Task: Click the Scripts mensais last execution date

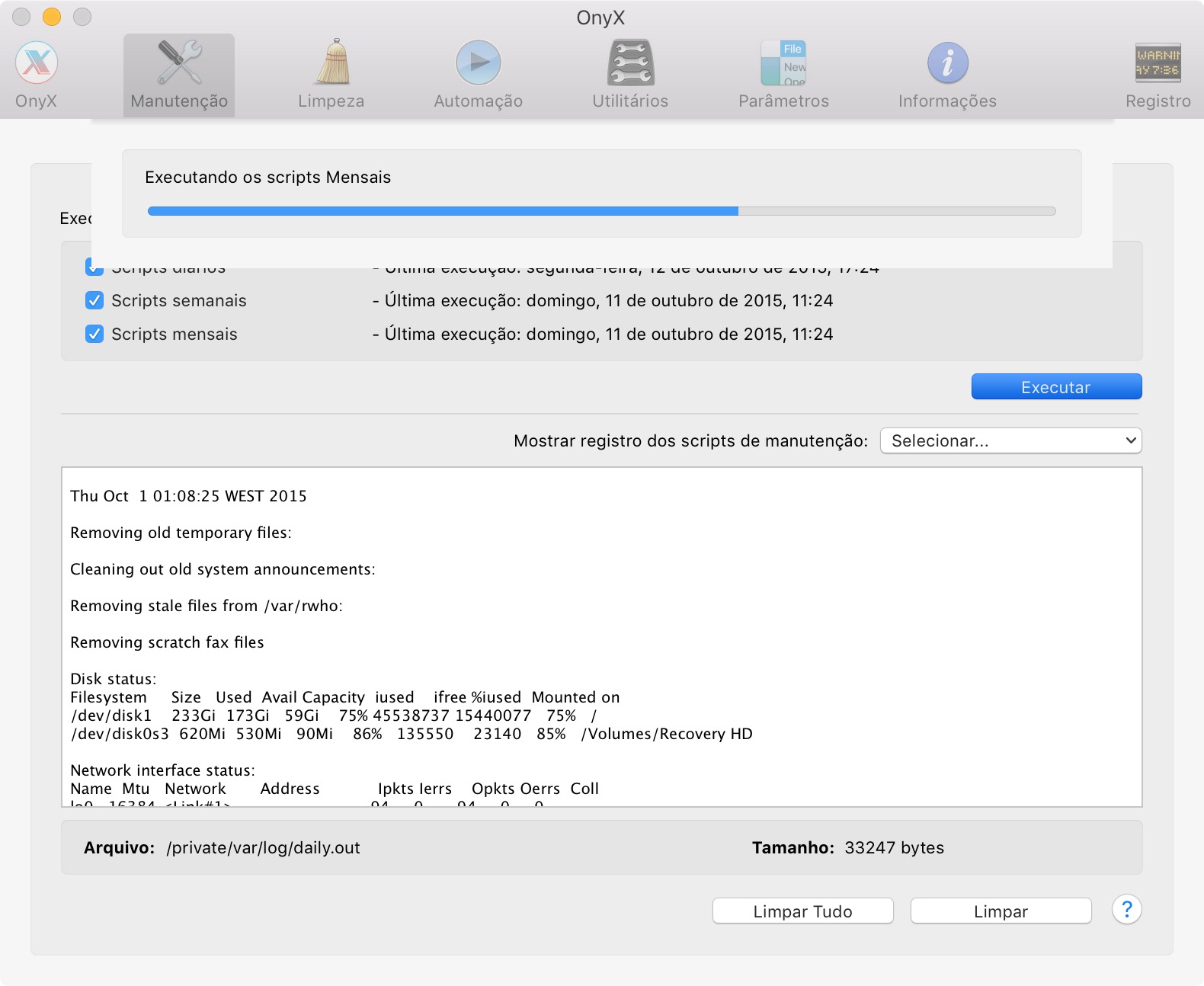Action: click(603, 334)
